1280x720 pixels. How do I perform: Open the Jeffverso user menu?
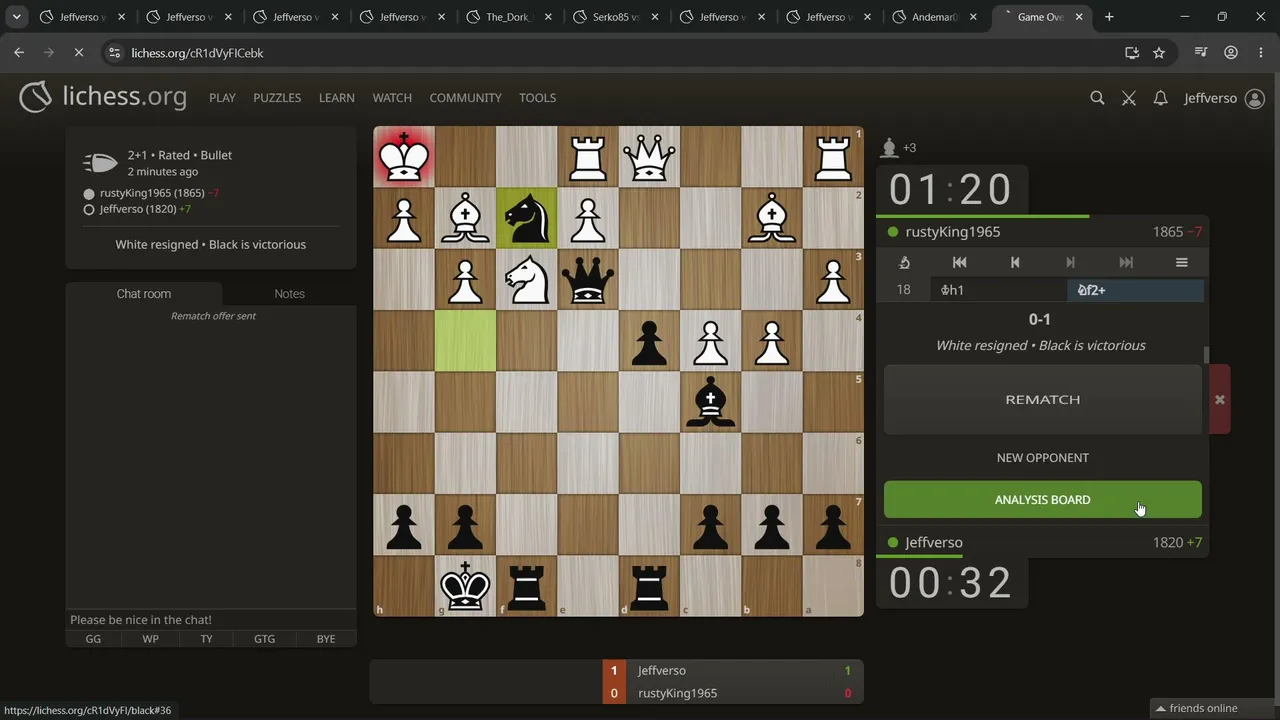1224,98
